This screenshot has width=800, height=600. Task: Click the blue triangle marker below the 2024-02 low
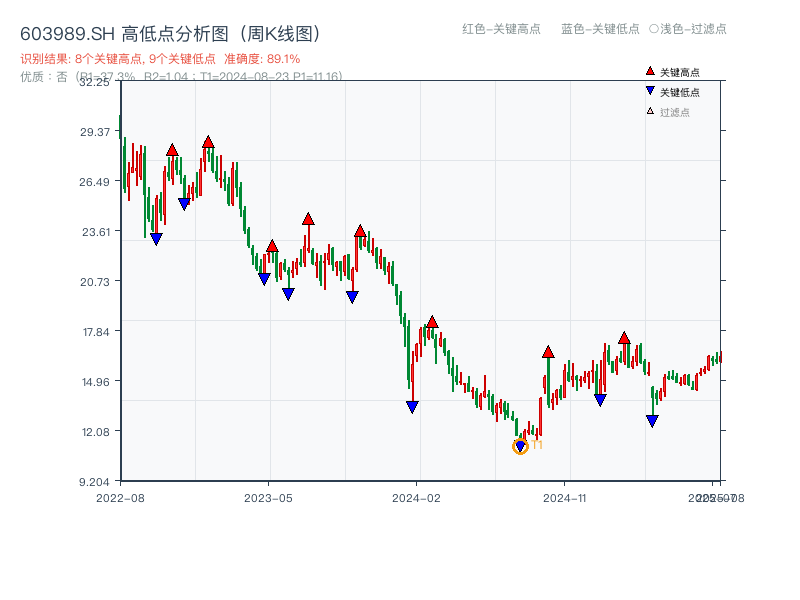point(412,404)
